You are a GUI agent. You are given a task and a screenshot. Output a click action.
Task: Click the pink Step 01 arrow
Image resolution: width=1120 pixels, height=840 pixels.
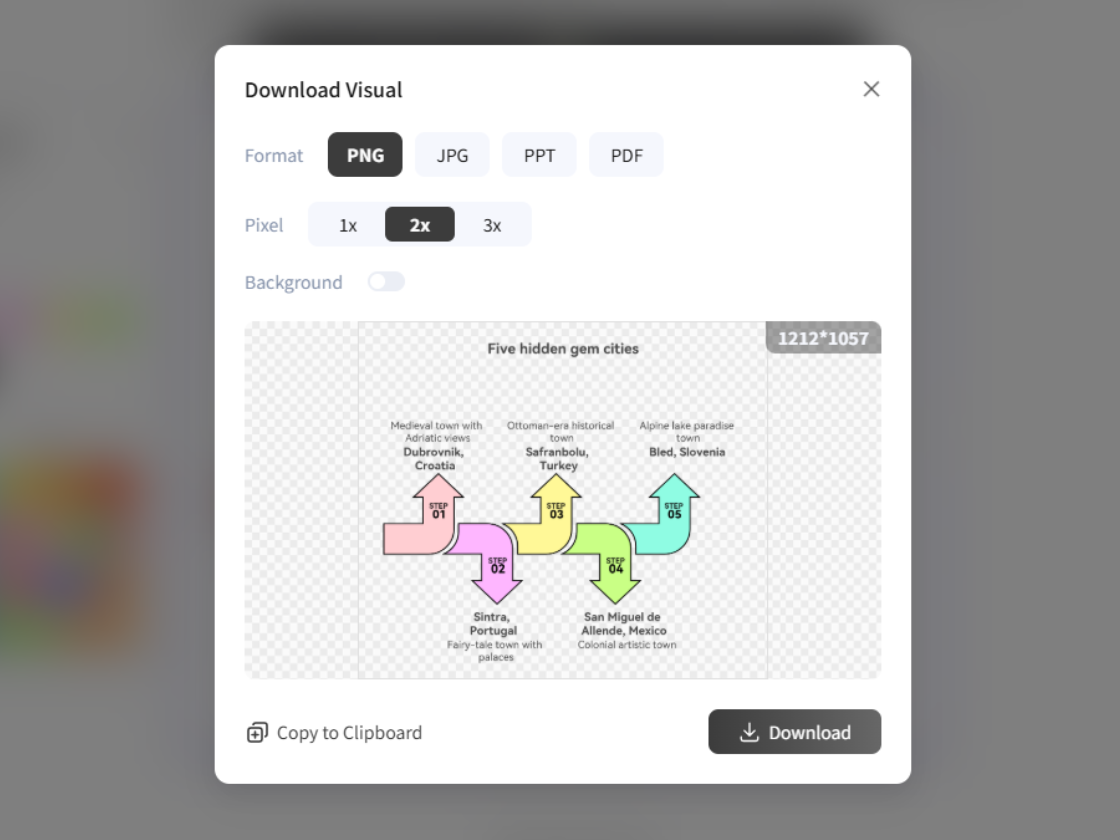(422, 525)
